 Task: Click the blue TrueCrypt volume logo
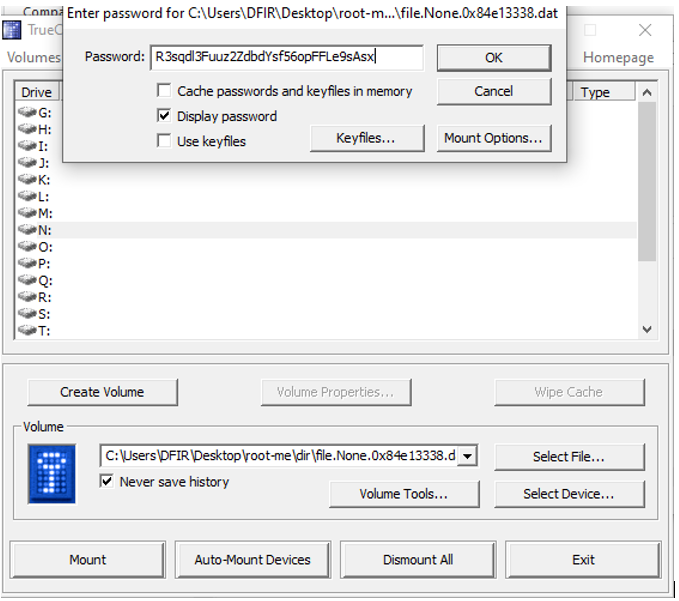click(52, 474)
